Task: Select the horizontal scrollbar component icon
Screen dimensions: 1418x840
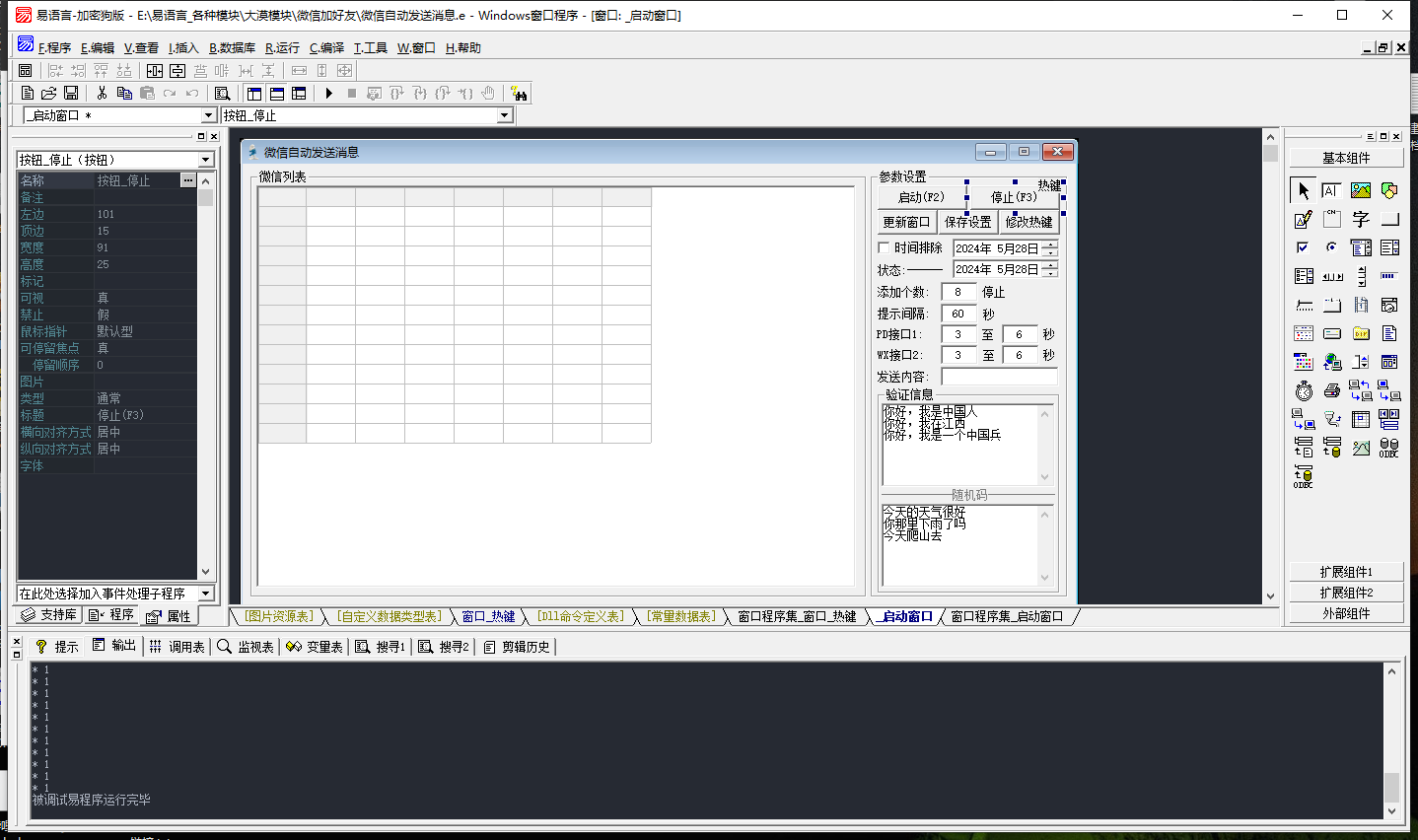Action: point(1332,276)
